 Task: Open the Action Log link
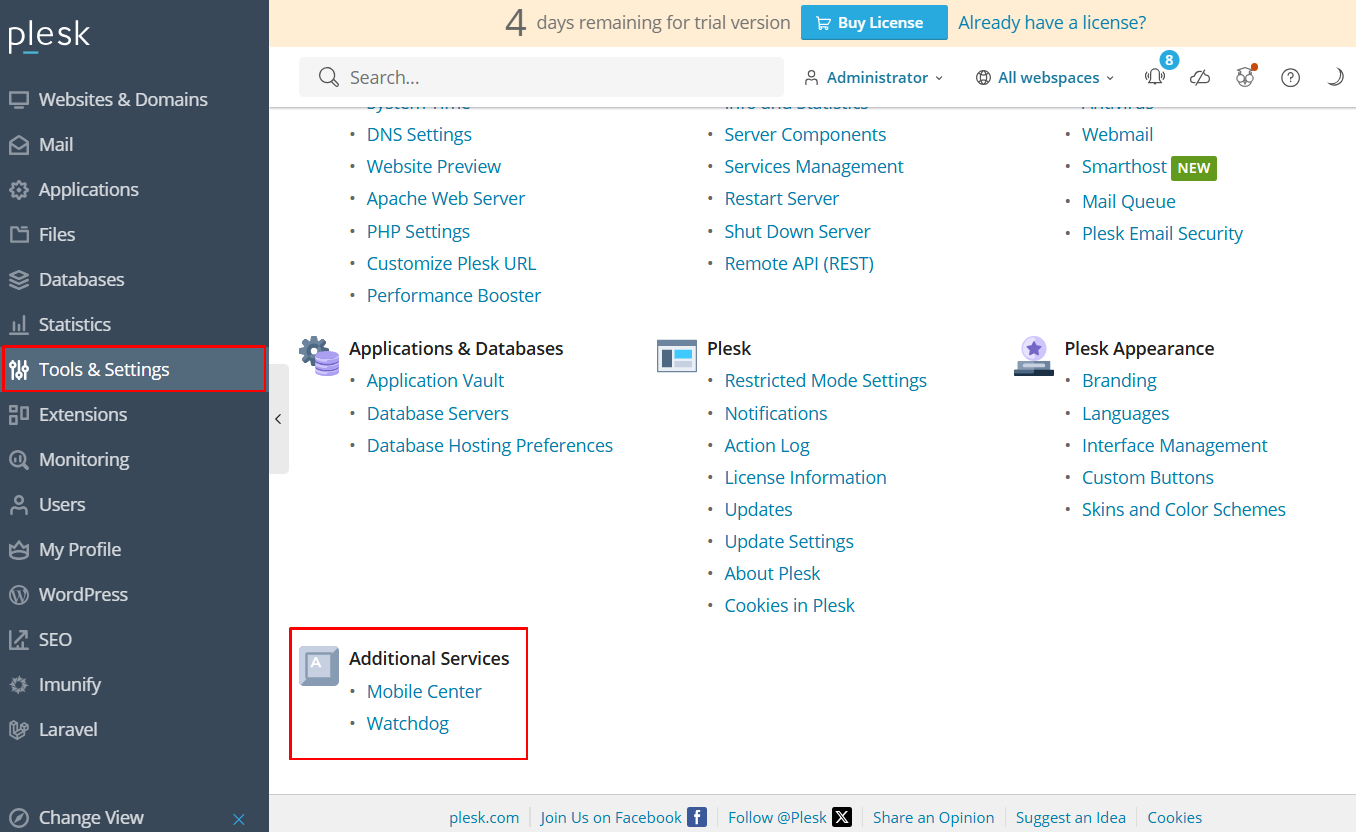pos(767,446)
